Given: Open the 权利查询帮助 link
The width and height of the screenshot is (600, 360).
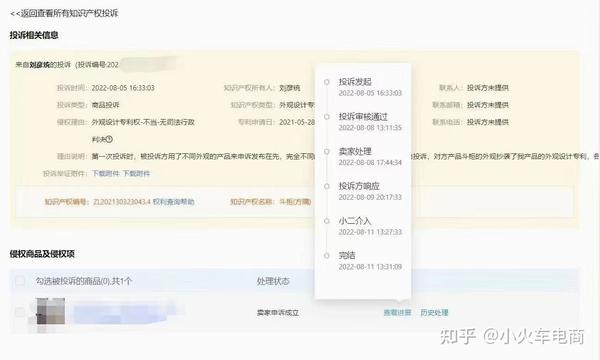Looking at the screenshot, I should (173, 202).
